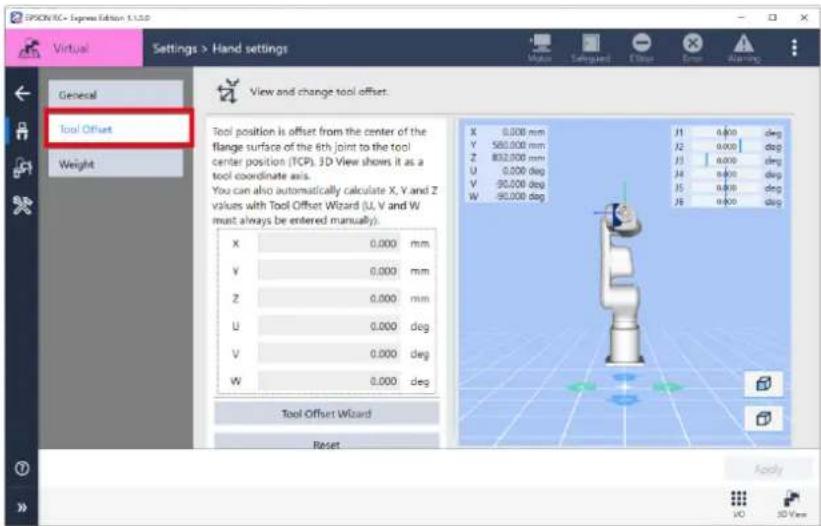Click the upper 3D cube view button

(x=764, y=384)
